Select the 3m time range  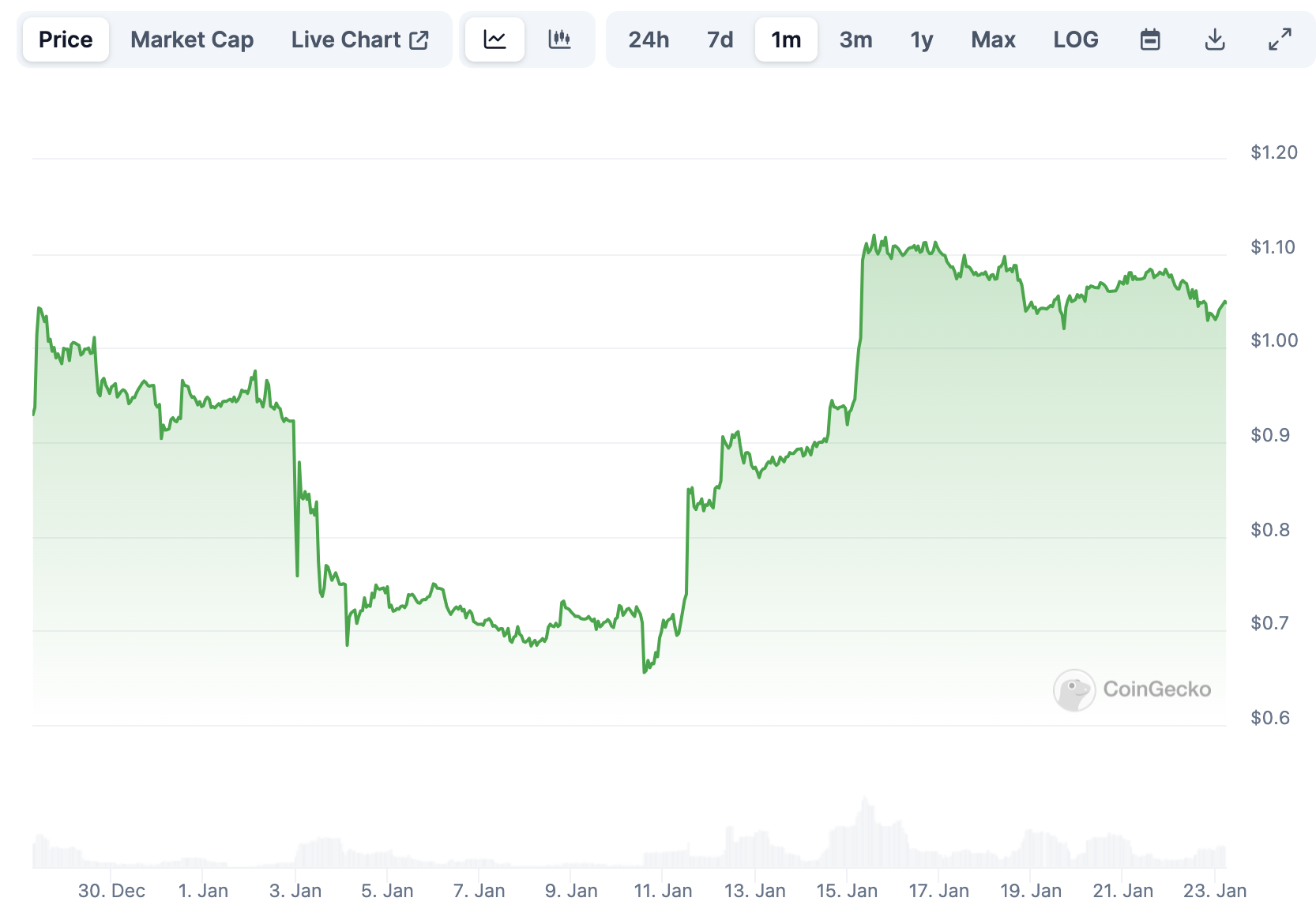[855, 39]
